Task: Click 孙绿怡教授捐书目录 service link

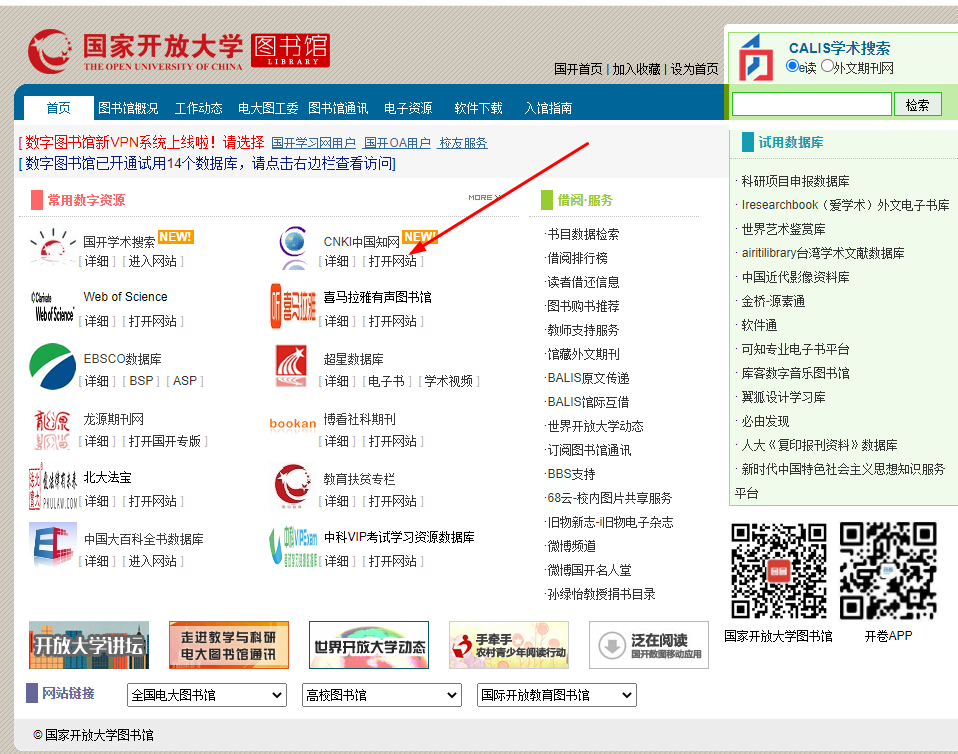Action: (x=601, y=594)
